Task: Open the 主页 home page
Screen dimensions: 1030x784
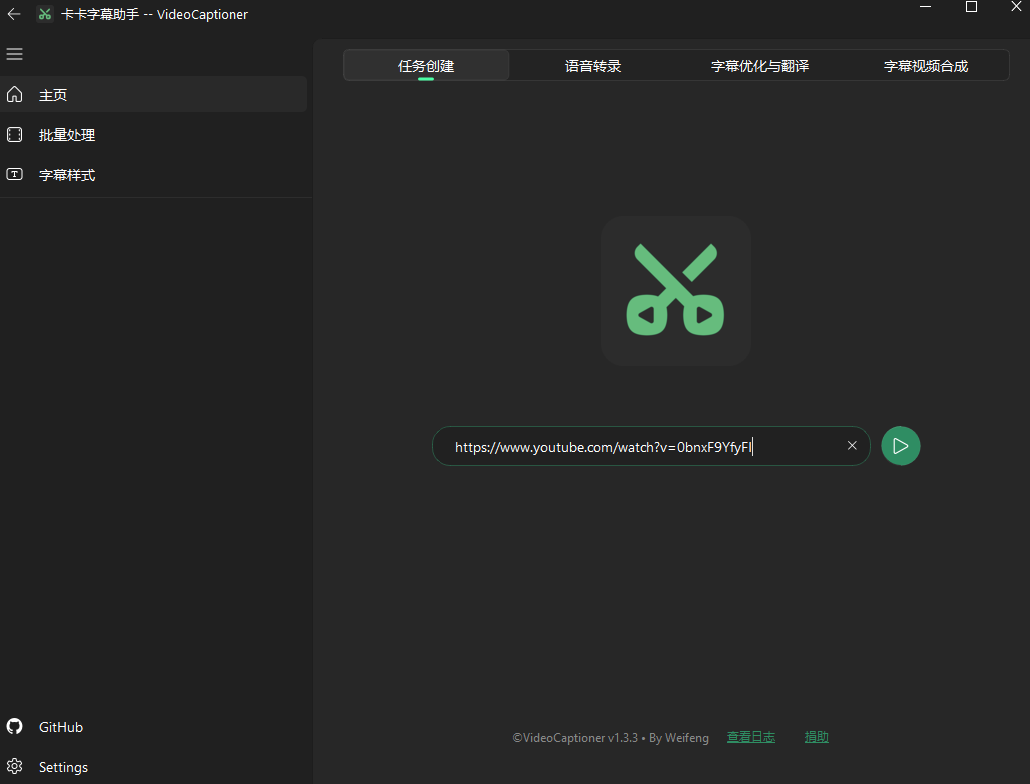Action: click(153, 95)
